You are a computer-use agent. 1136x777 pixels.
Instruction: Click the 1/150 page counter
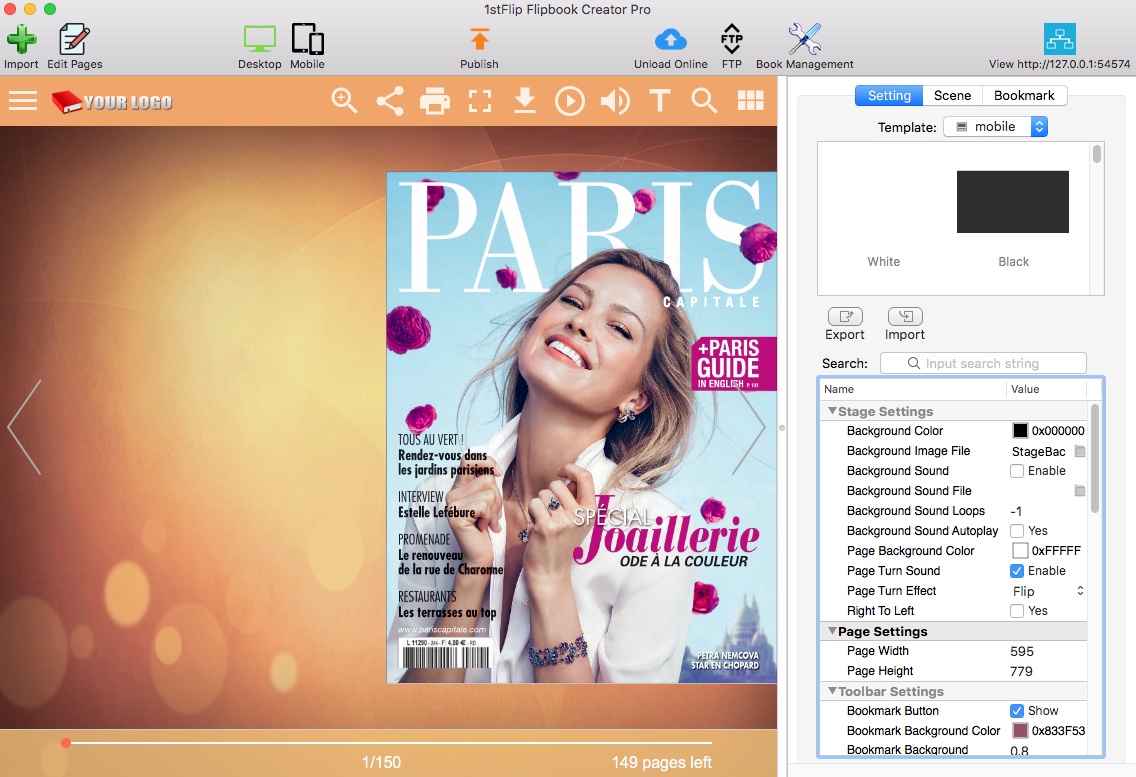point(382,763)
